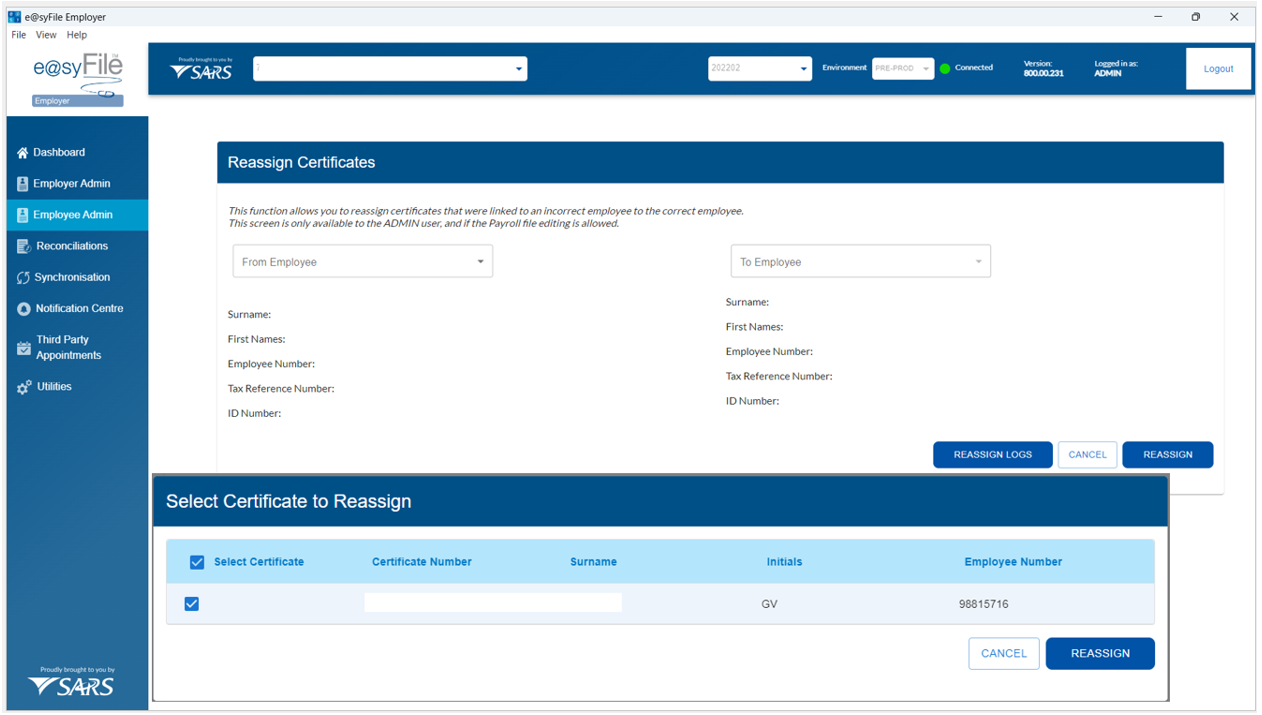Click the Third Party Appointments calendar icon
Screen dimensions: 1262x715
point(24,348)
